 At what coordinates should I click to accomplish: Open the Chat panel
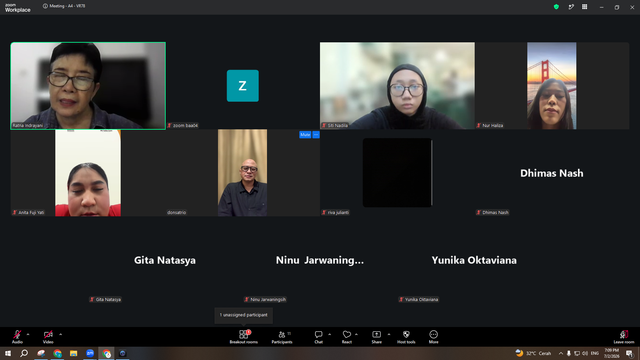318,337
